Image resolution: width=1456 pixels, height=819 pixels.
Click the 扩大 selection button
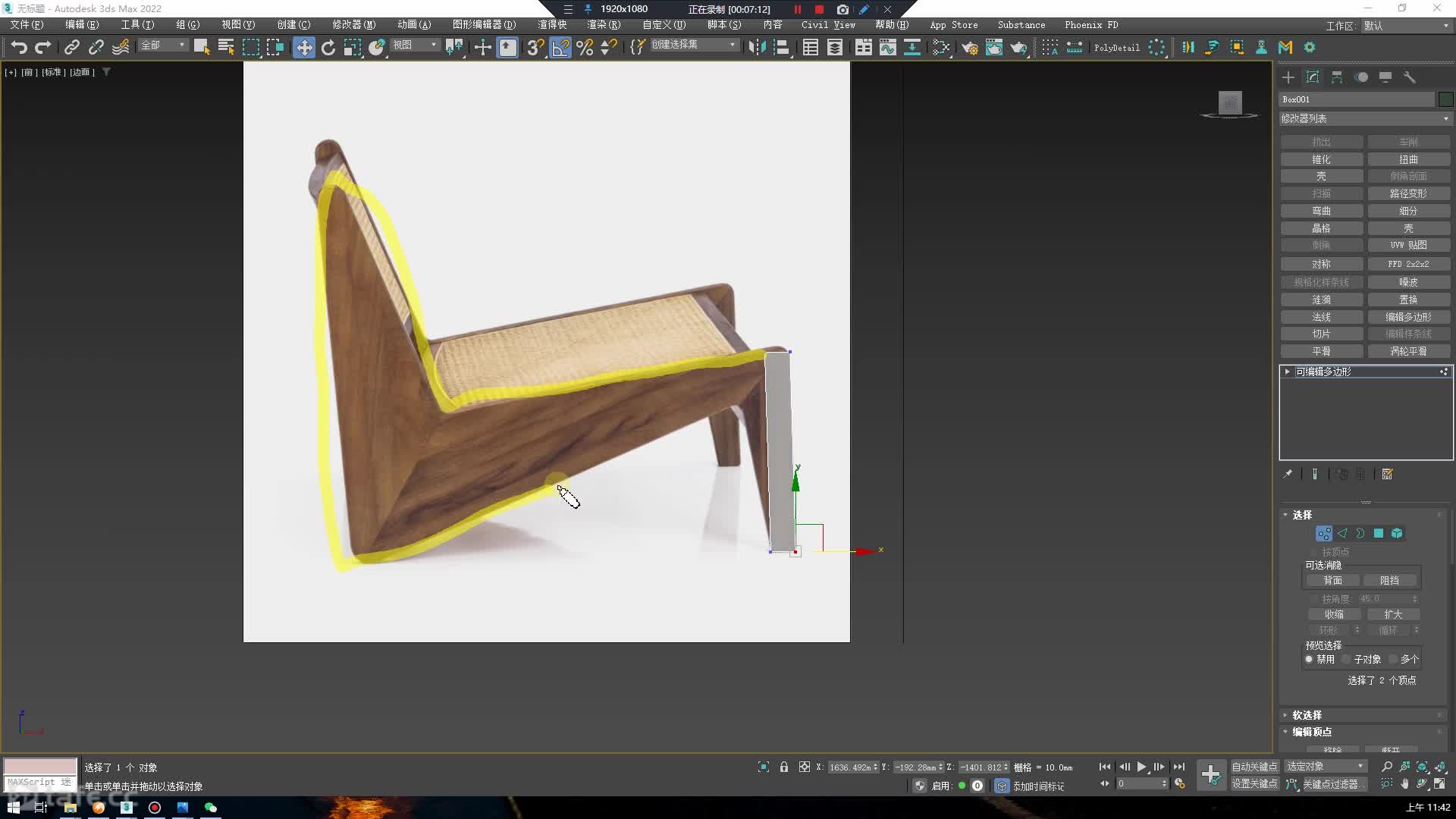[1392, 614]
